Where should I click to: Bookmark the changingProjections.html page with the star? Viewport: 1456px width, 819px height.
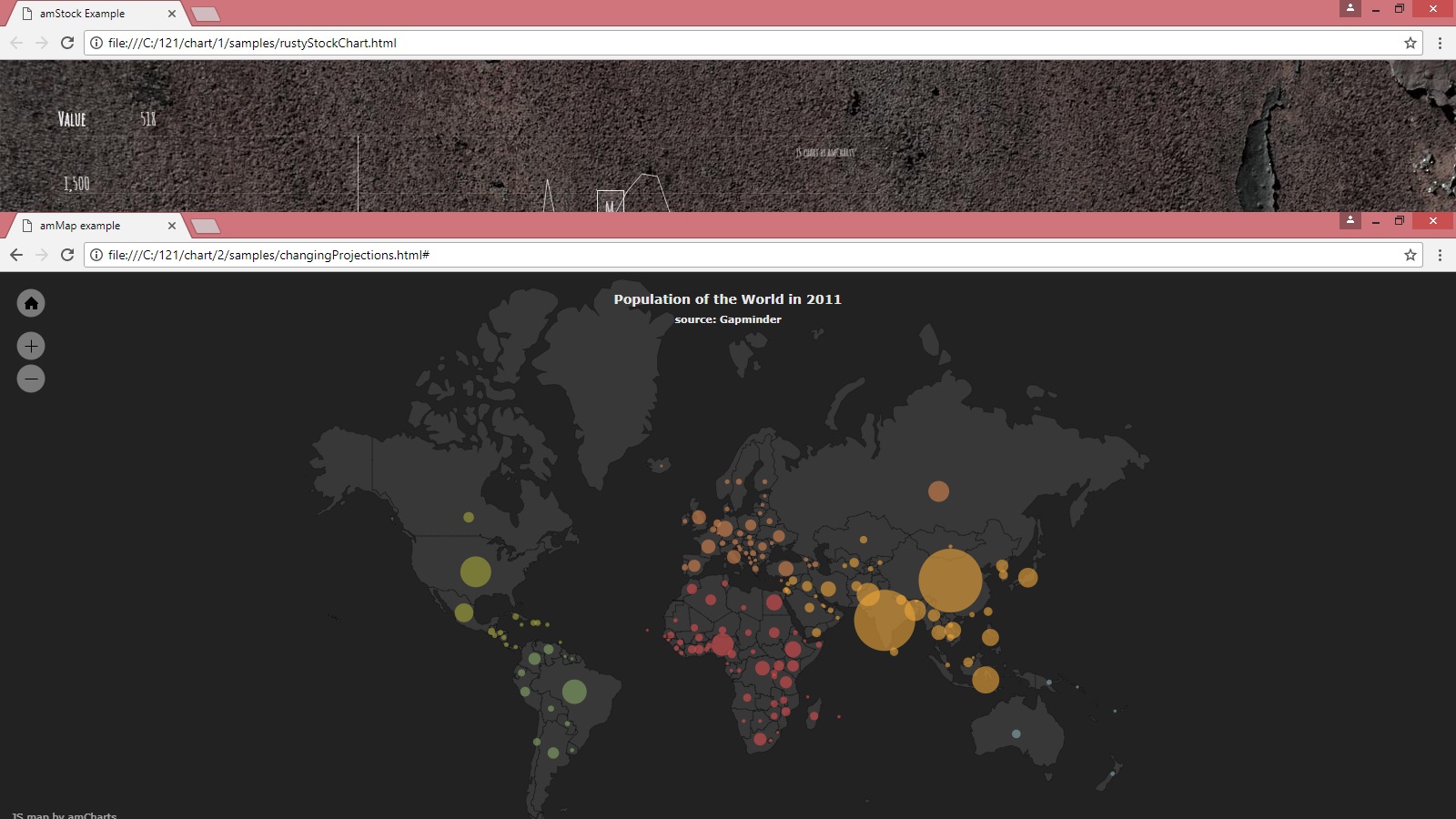pos(1410,255)
